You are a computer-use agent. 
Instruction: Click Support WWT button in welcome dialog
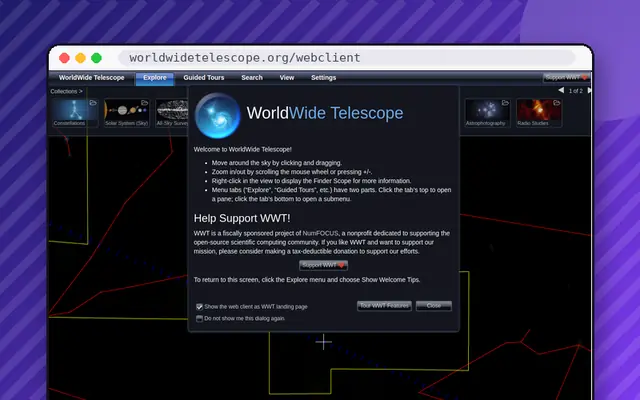(x=323, y=265)
